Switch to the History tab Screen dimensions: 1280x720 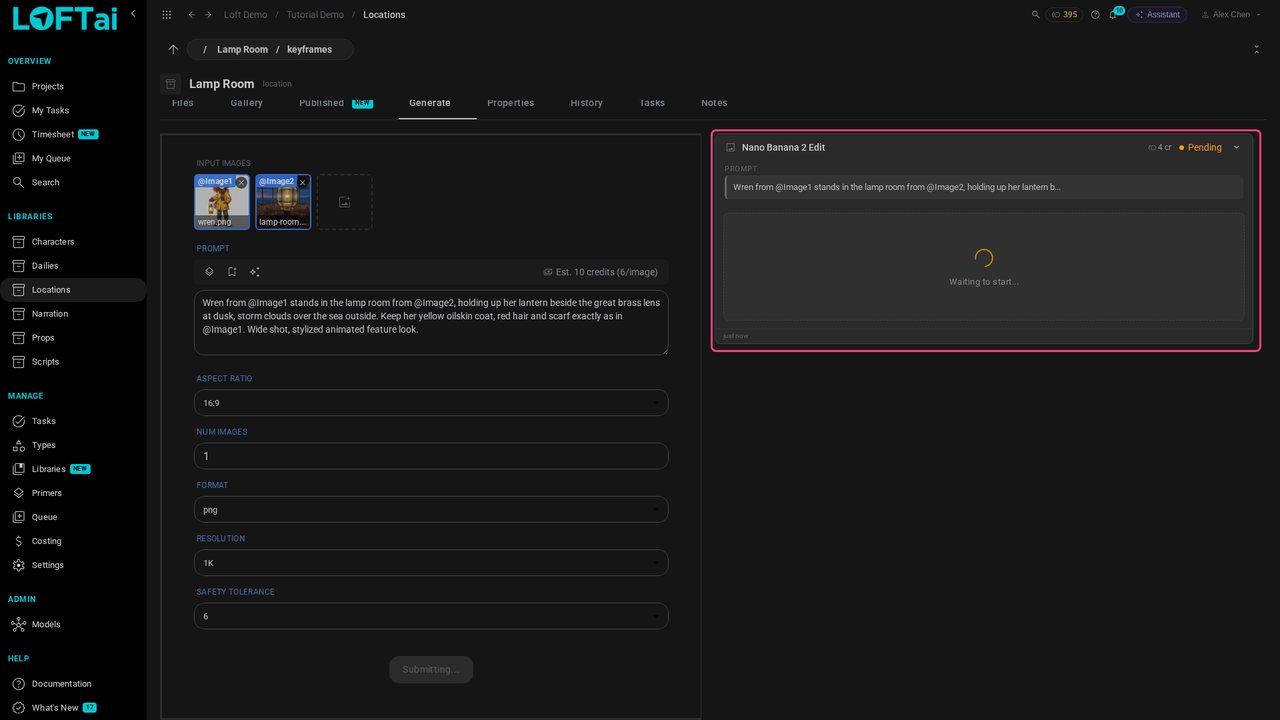click(x=586, y=103)
